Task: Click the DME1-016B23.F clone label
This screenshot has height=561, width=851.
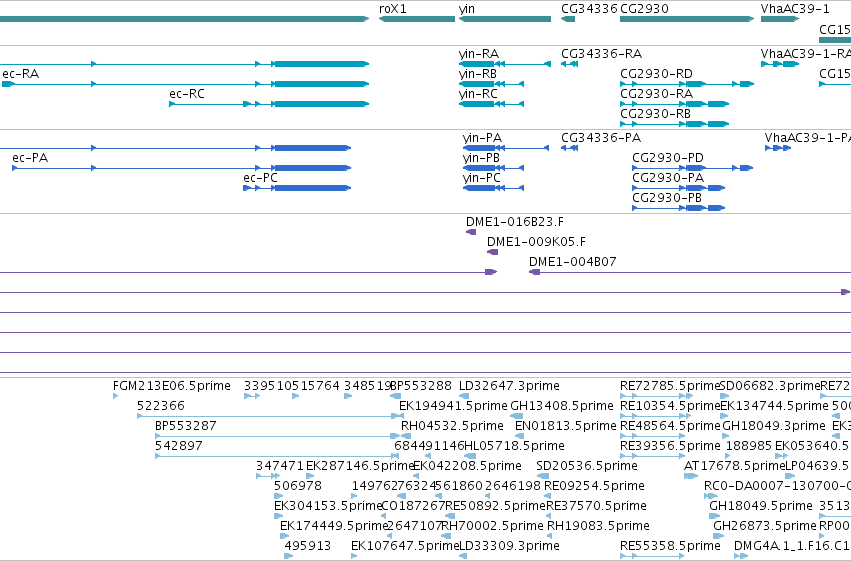Action: [x=515, y=222]
